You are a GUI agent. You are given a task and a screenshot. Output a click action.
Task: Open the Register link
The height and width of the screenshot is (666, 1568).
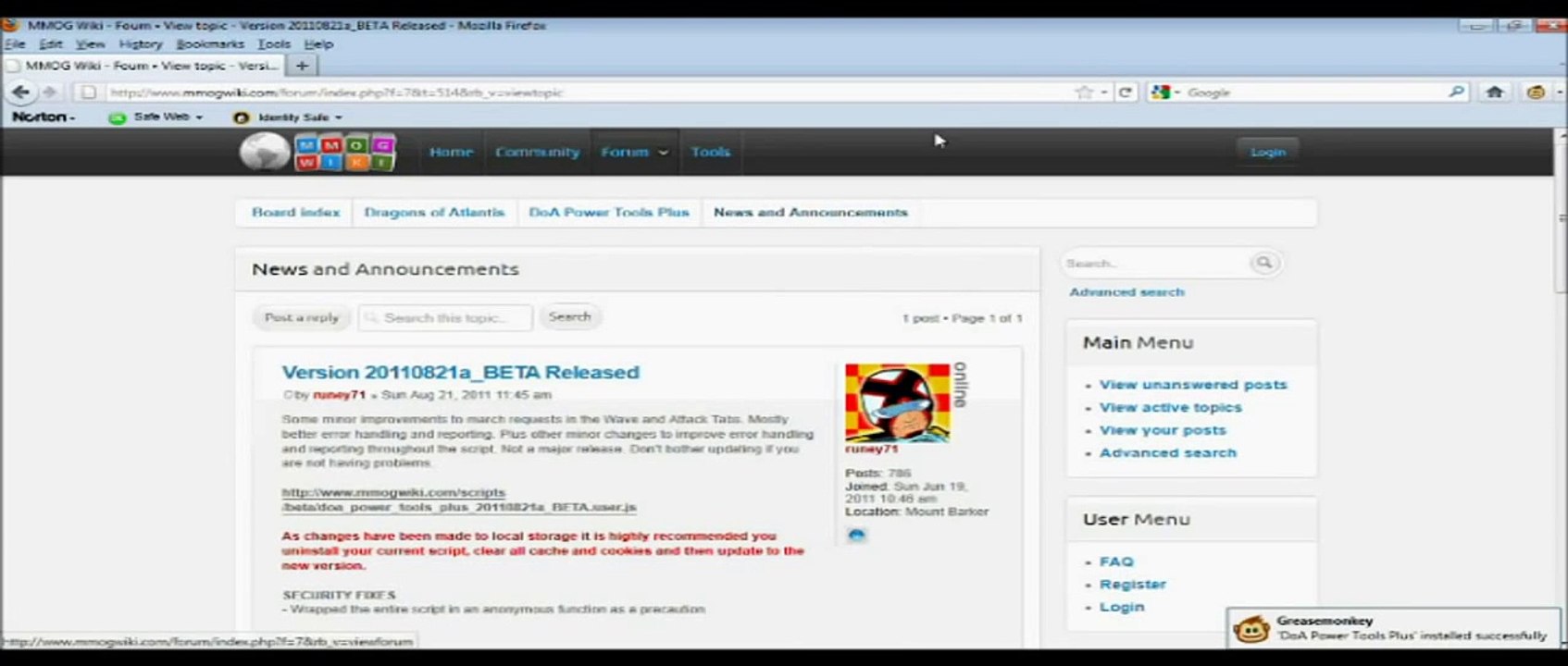click(x=1133, y=585)
